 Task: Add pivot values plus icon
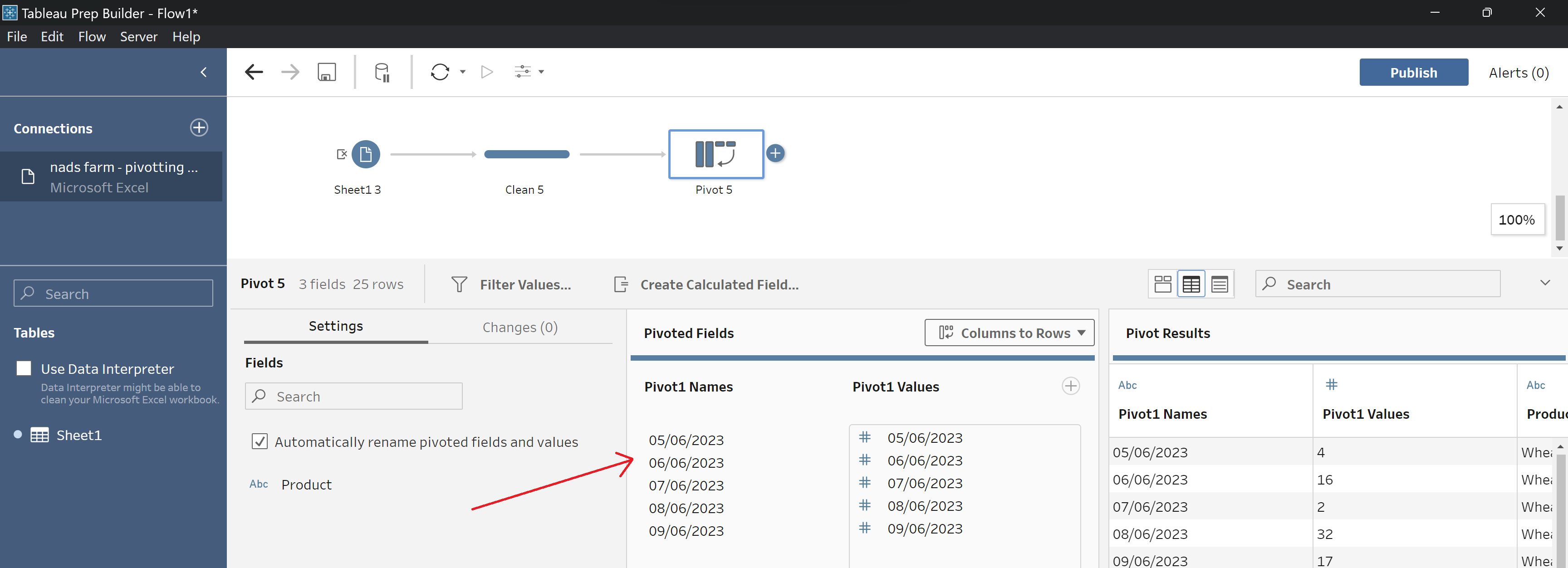[x=1070, y=386]
